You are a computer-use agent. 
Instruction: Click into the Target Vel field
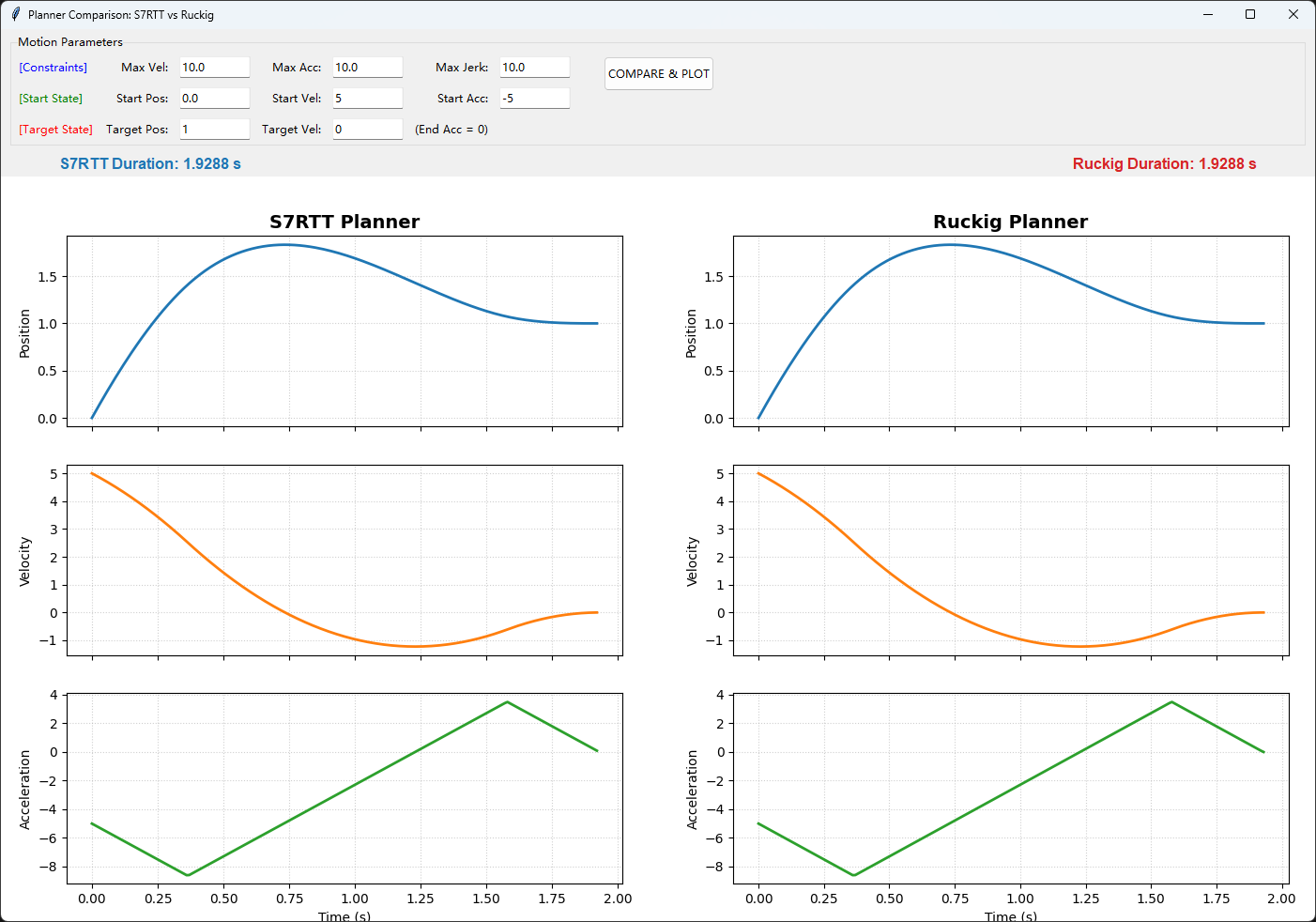(x=367, y=130)
